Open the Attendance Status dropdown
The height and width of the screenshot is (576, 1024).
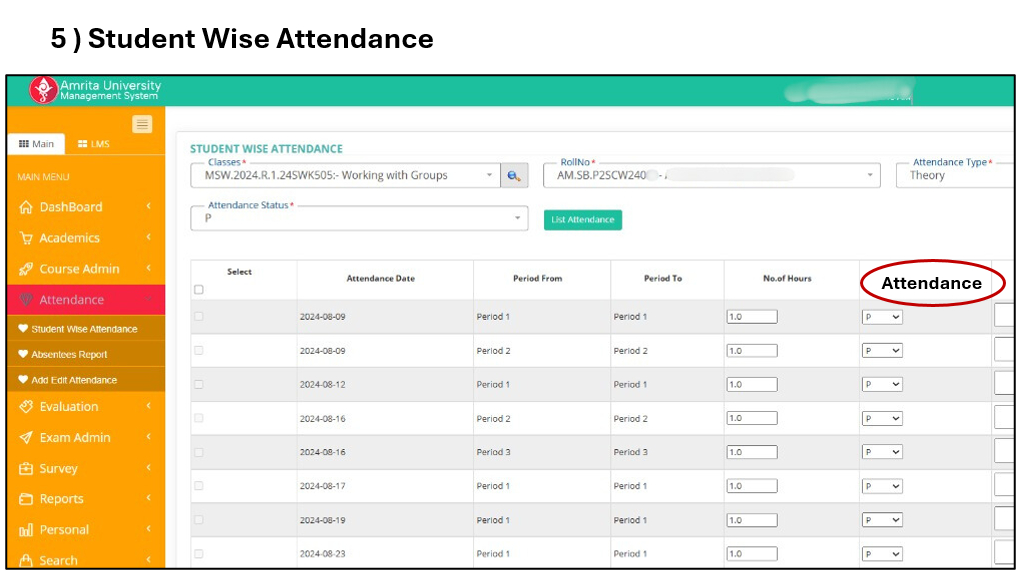pyautogui.click(x=358, y=217)
